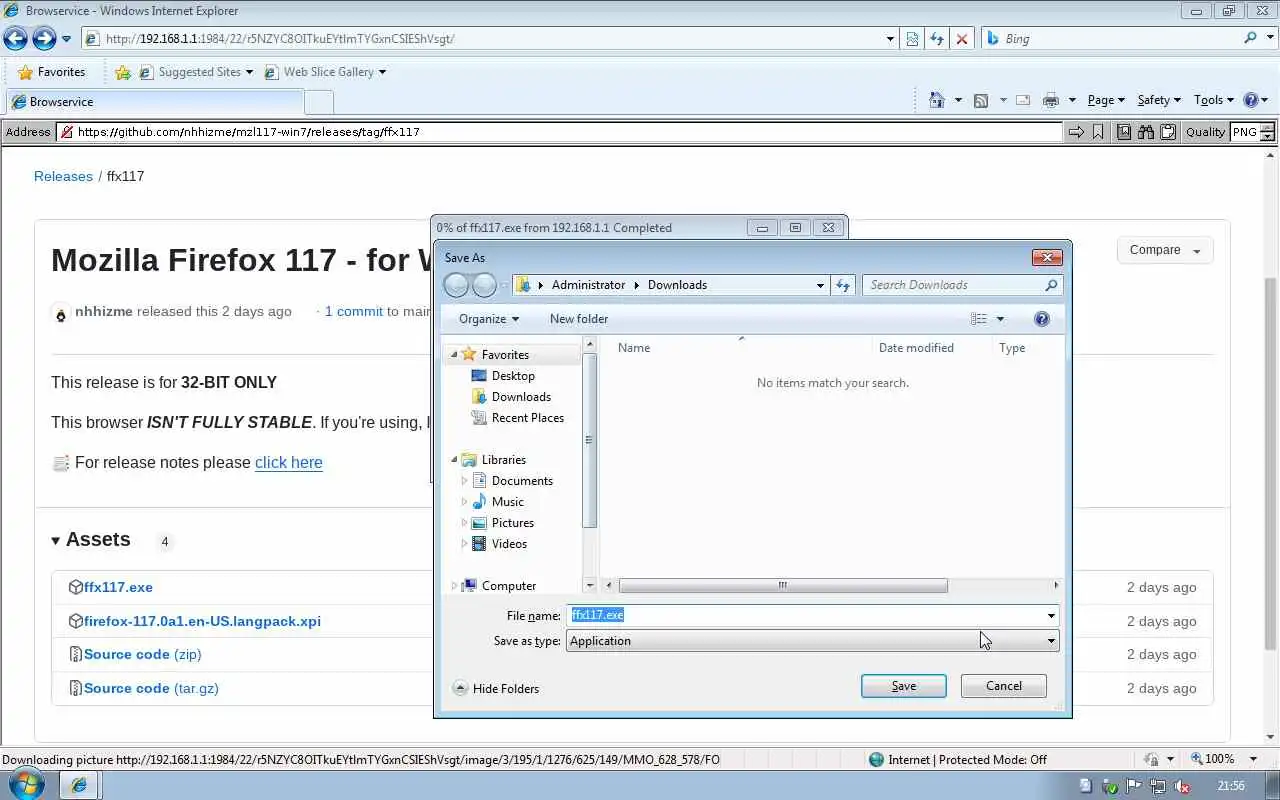Screen dimensions: 1280x800
Task: Click the Windows Start orb
Action: (x=26, y=784)
